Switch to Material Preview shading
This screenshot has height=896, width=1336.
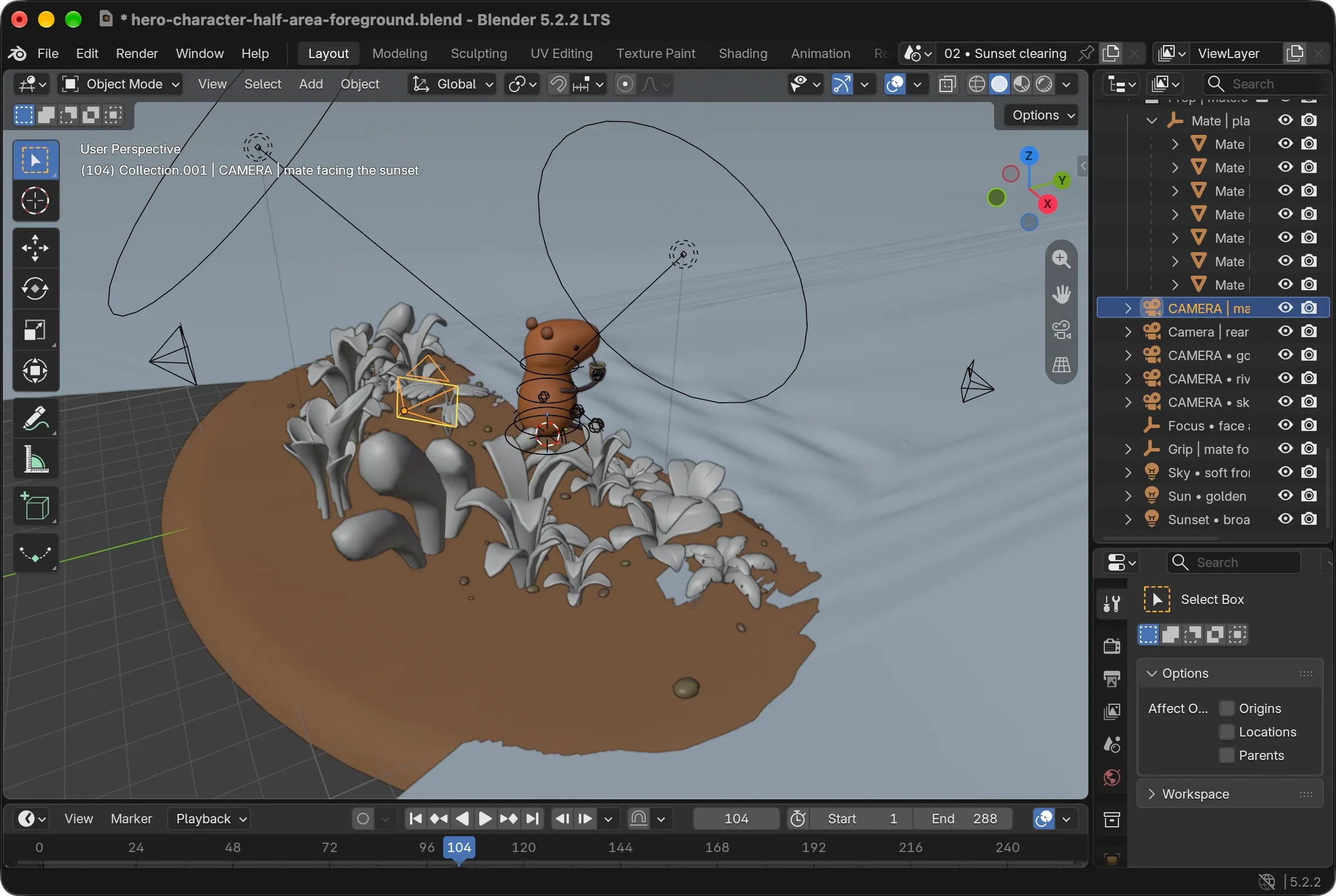tap(1022, 84)
